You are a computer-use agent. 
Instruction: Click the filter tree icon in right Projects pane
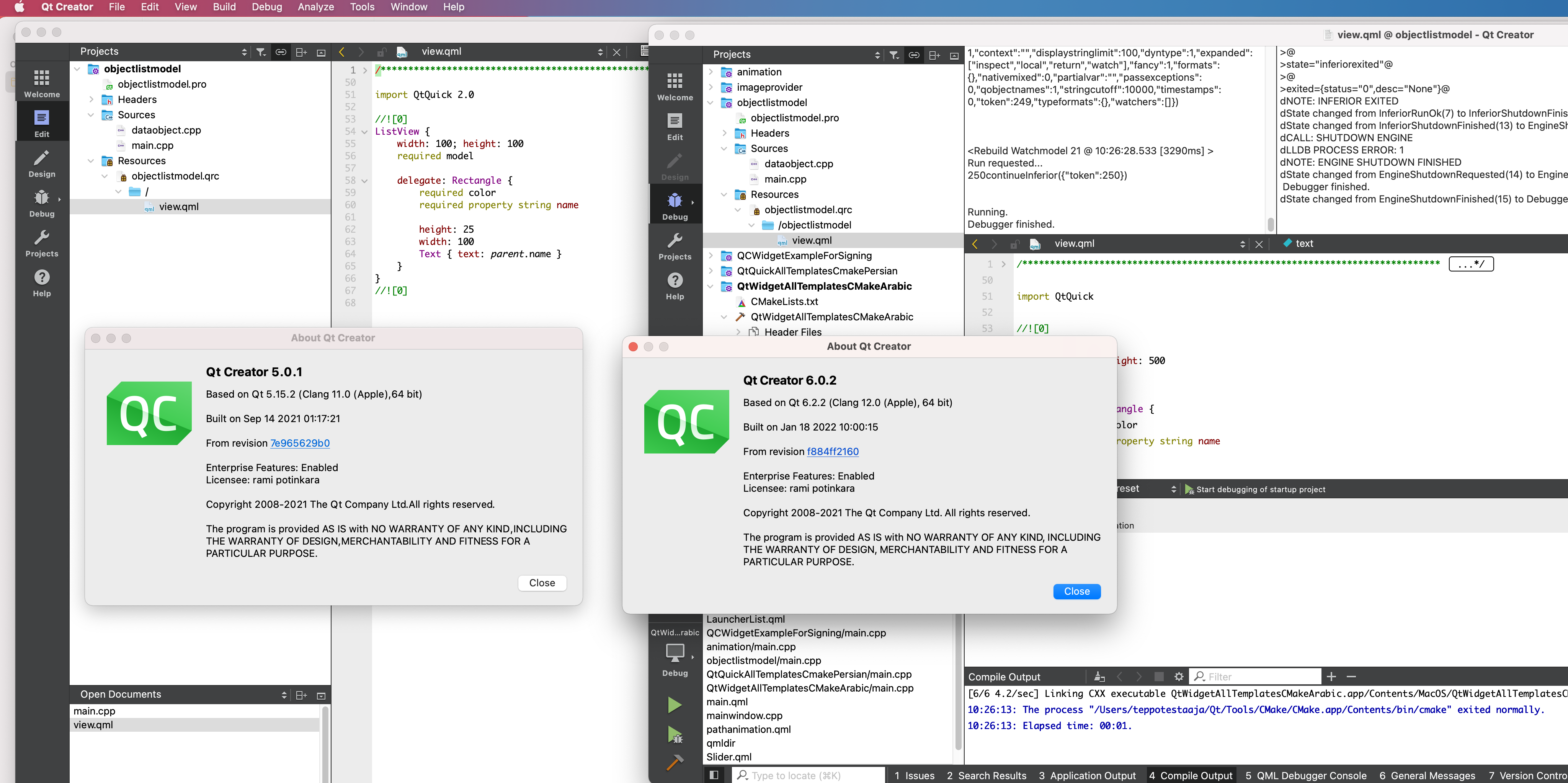[x=893, y=55]
